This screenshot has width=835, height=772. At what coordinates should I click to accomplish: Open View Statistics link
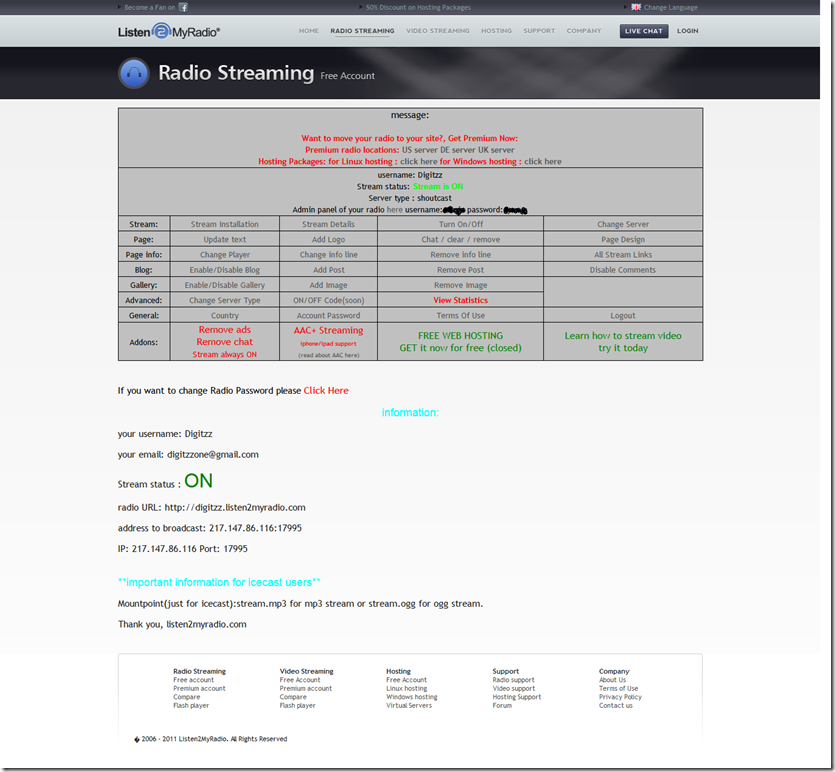[x=461, y=300]
